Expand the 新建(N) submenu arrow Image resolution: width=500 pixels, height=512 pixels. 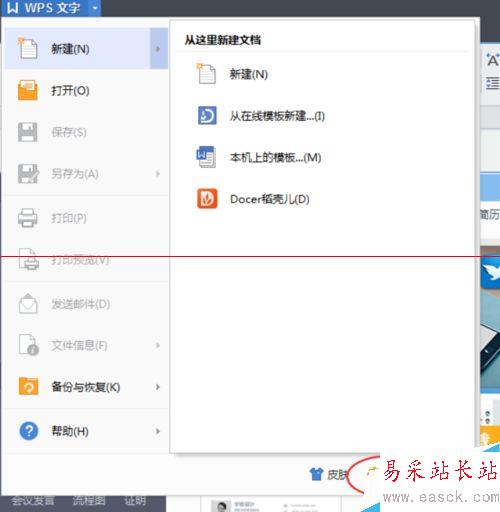(x=159, y=49)
